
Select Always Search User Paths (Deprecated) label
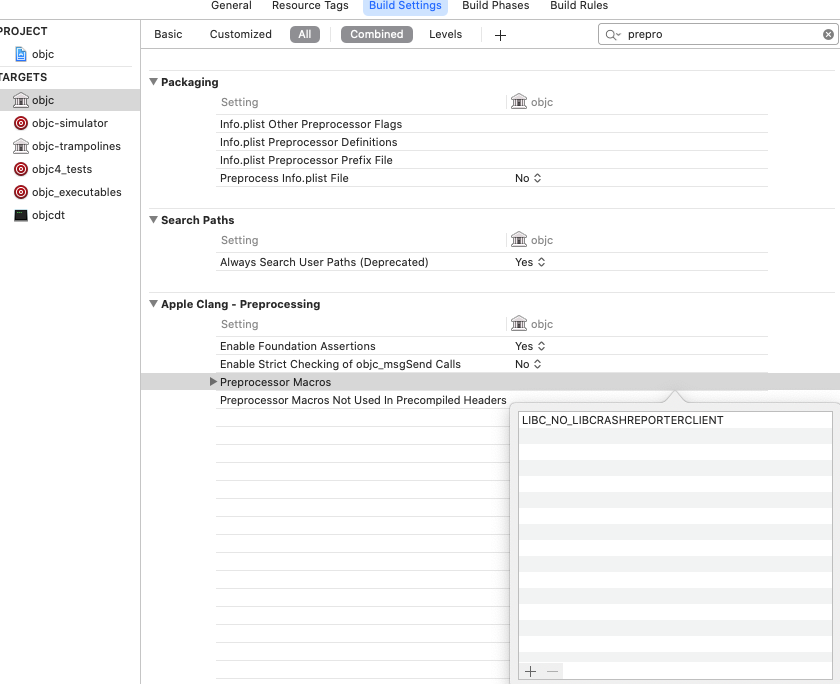pos(324,262)
